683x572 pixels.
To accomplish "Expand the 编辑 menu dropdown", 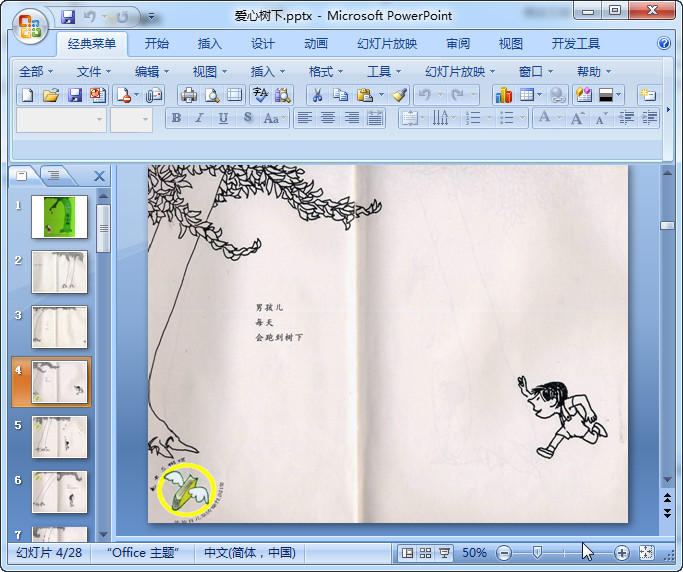I will tap(152, 71).
